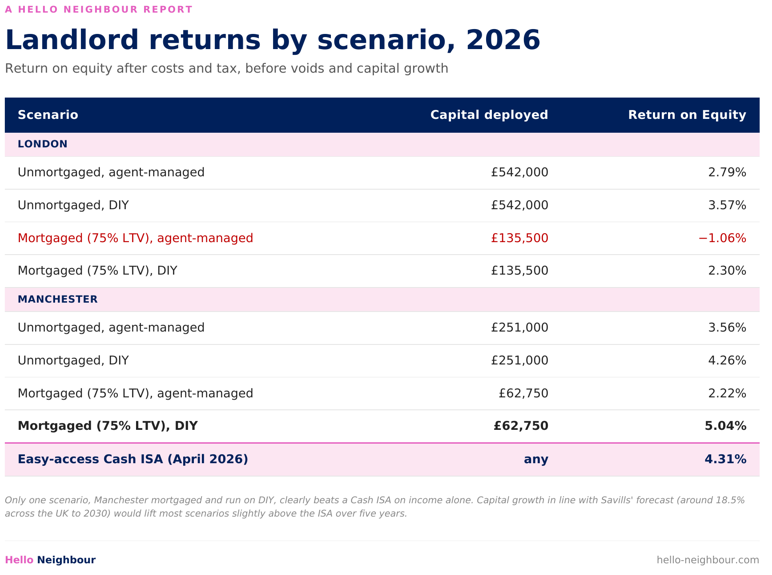Click the Scenario column header

(x=48, y=115)
